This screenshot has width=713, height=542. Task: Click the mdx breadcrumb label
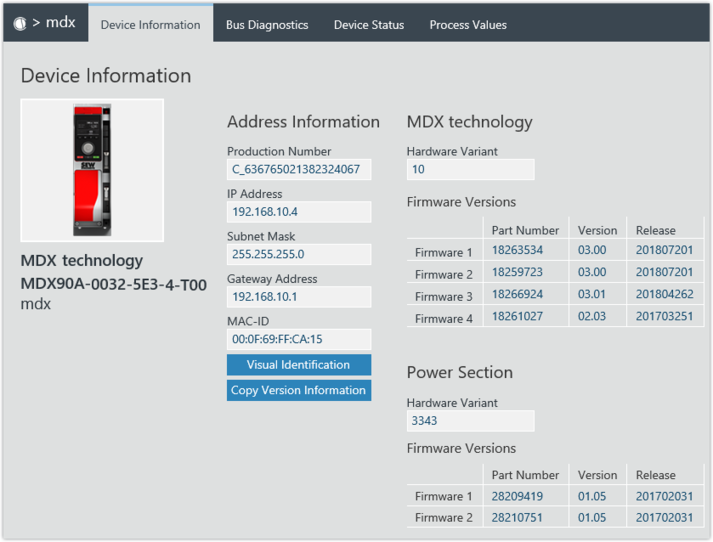pos(60,23)
